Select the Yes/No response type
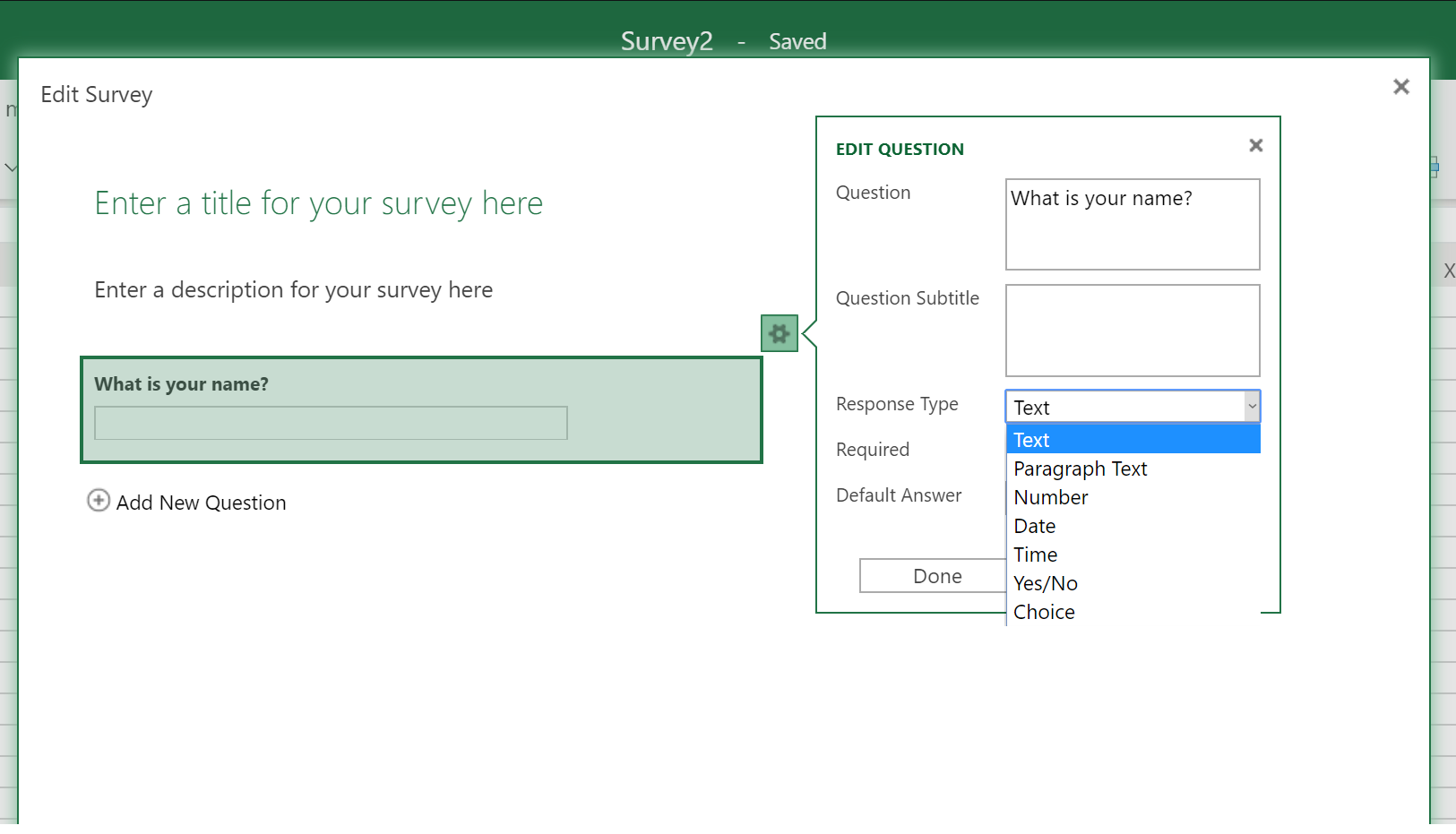Screen dimensions: 1456x834 point(1046,583)
